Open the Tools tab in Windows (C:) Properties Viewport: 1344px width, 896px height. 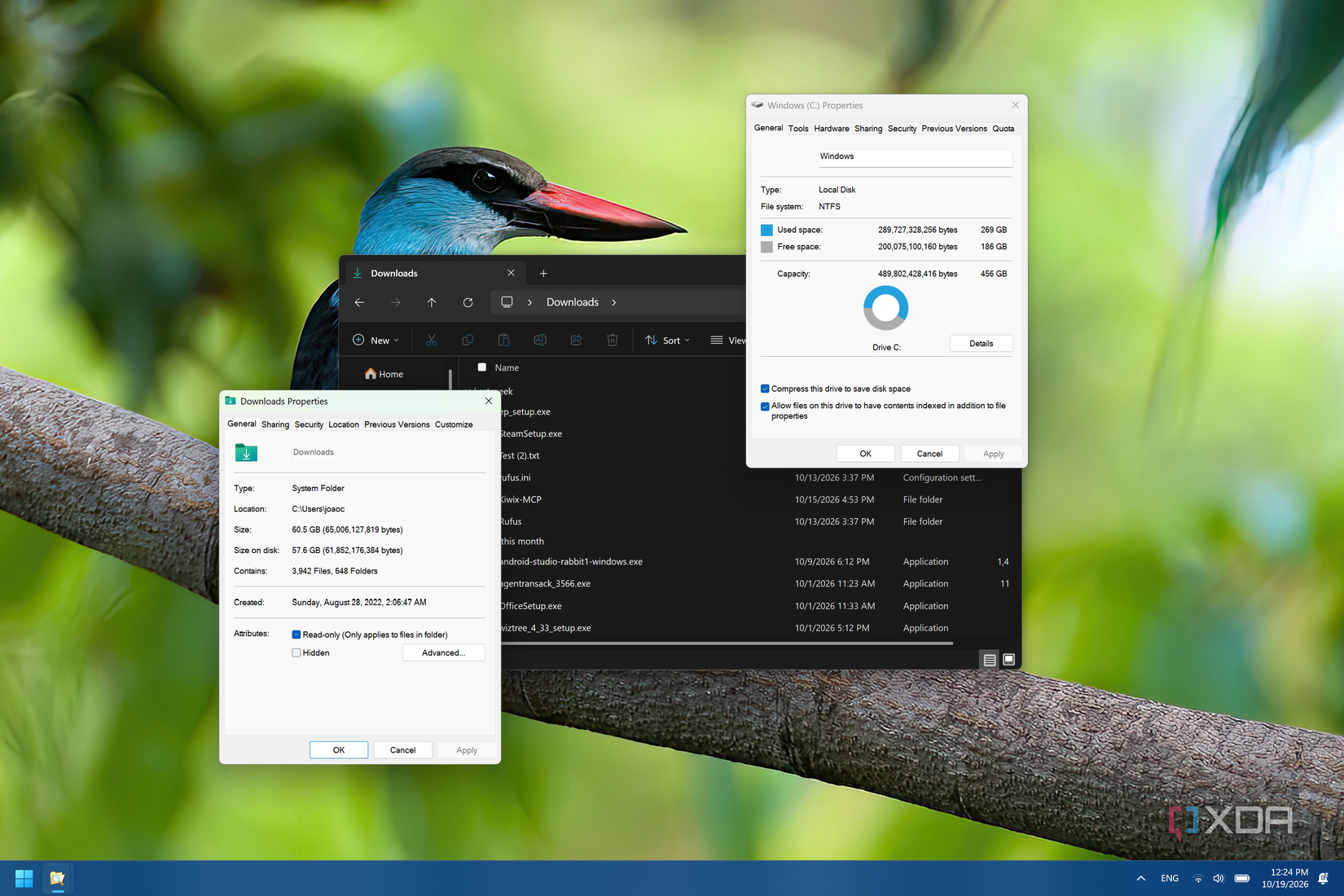pyautogui.click(x=798, y=129)
